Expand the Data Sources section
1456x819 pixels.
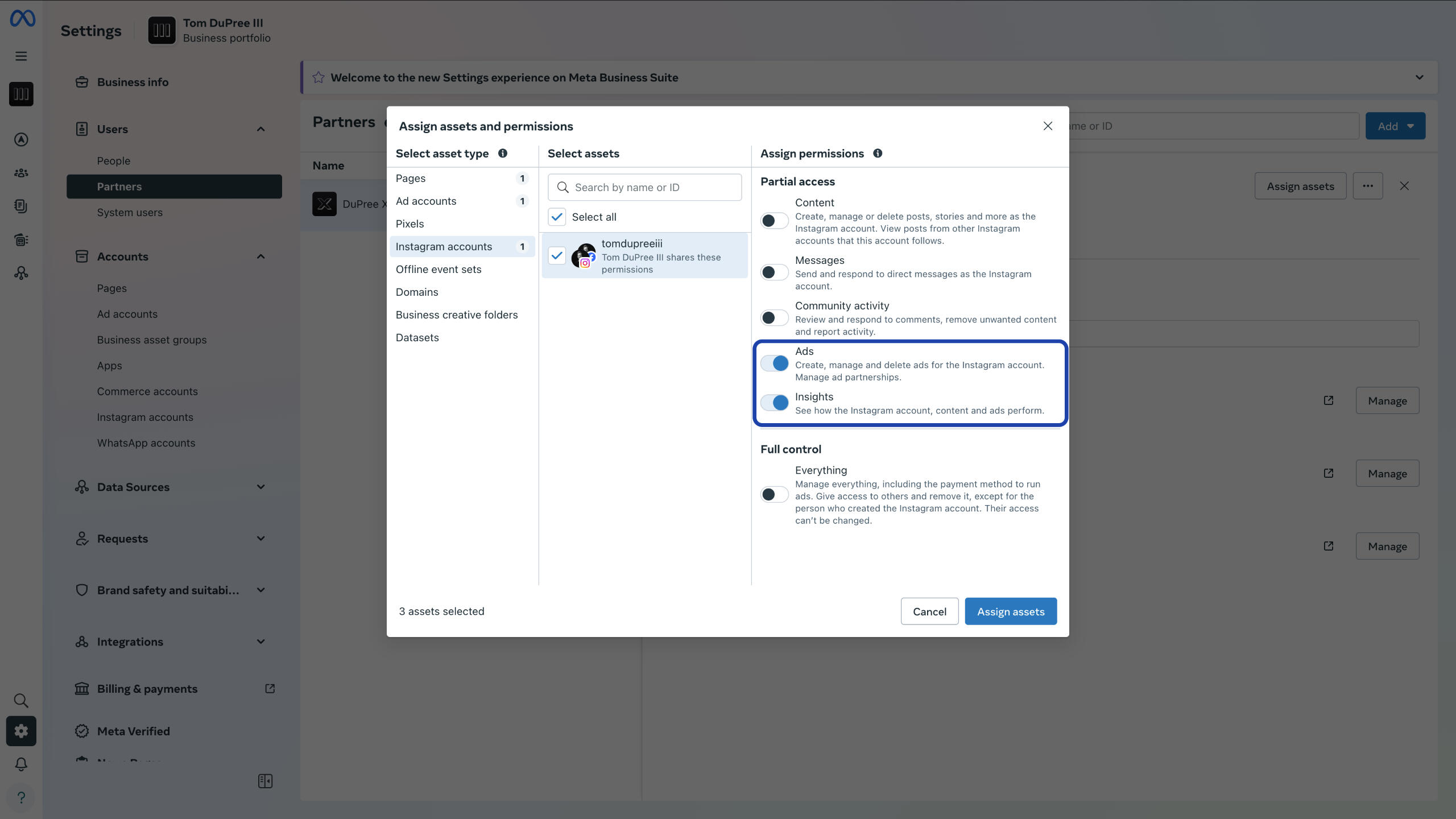[x=260, y=487]
